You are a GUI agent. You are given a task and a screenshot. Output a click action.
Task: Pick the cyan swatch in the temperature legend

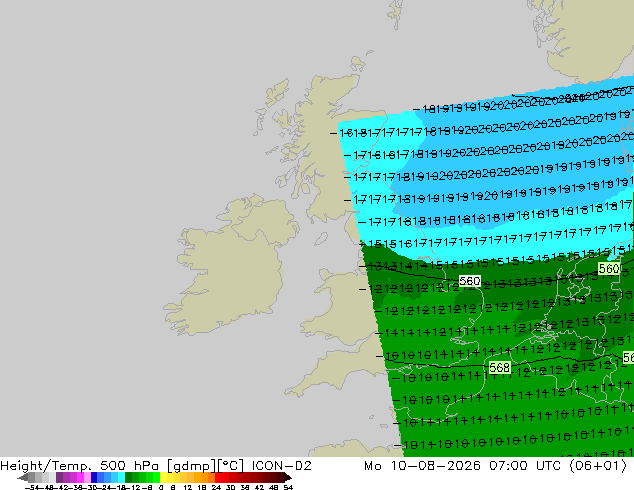[121, 477]
